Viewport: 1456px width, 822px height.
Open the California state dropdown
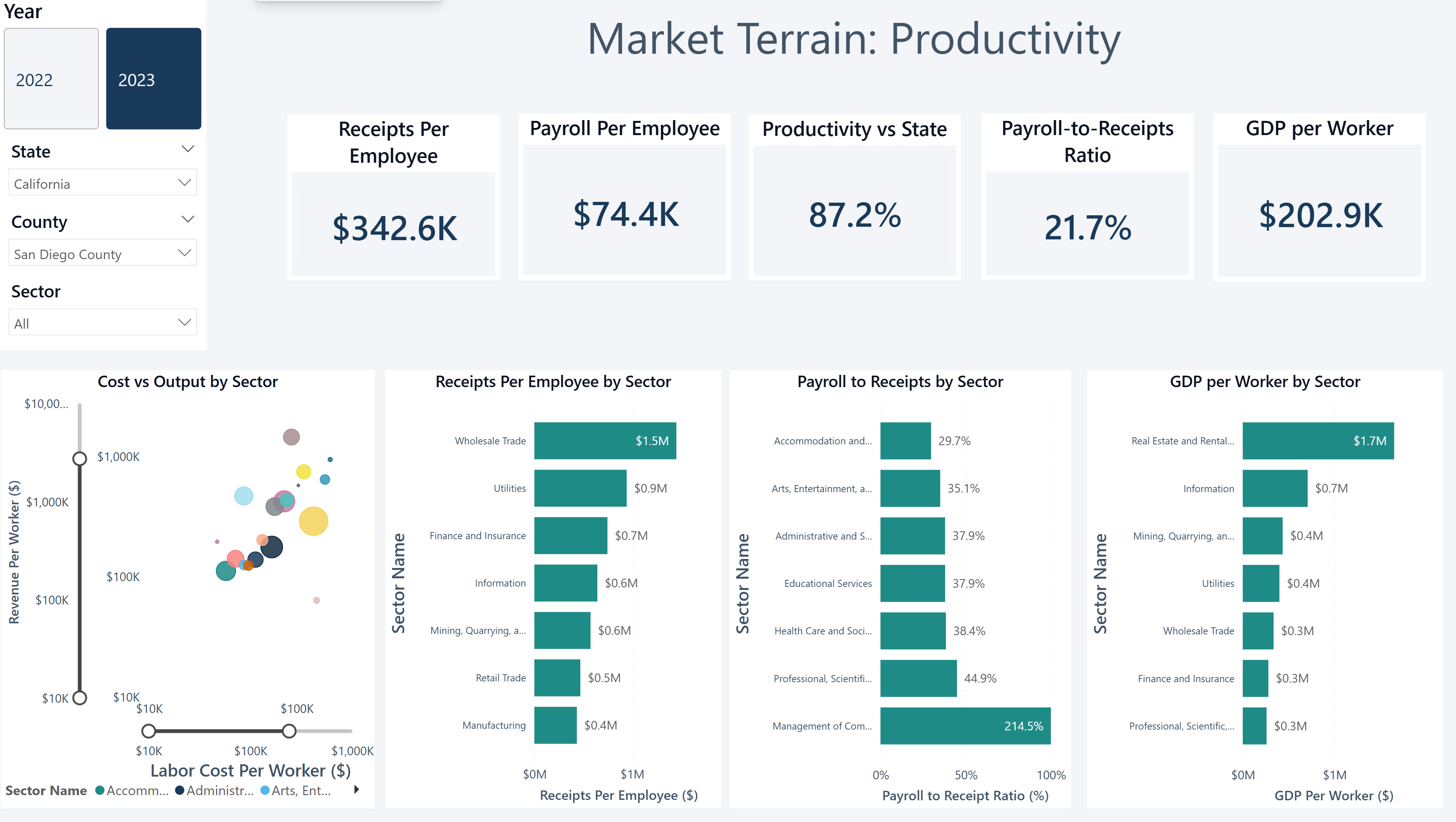(x=103, y=182)
